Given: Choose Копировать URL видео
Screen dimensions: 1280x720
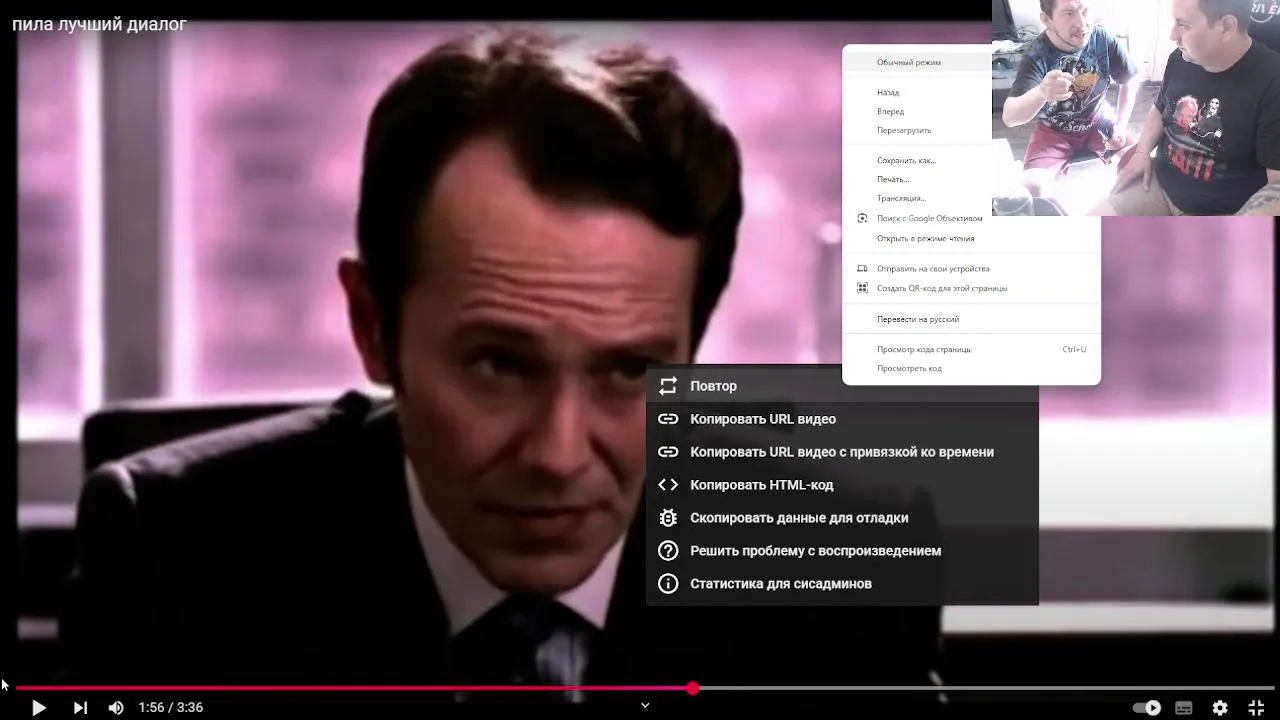Looking at the screenshot, I should point(842,419).
